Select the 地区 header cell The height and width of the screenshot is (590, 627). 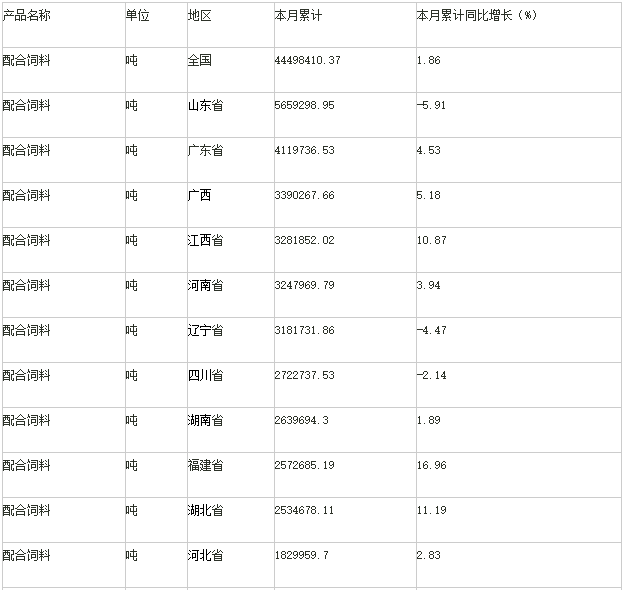(x=200, y=17)
